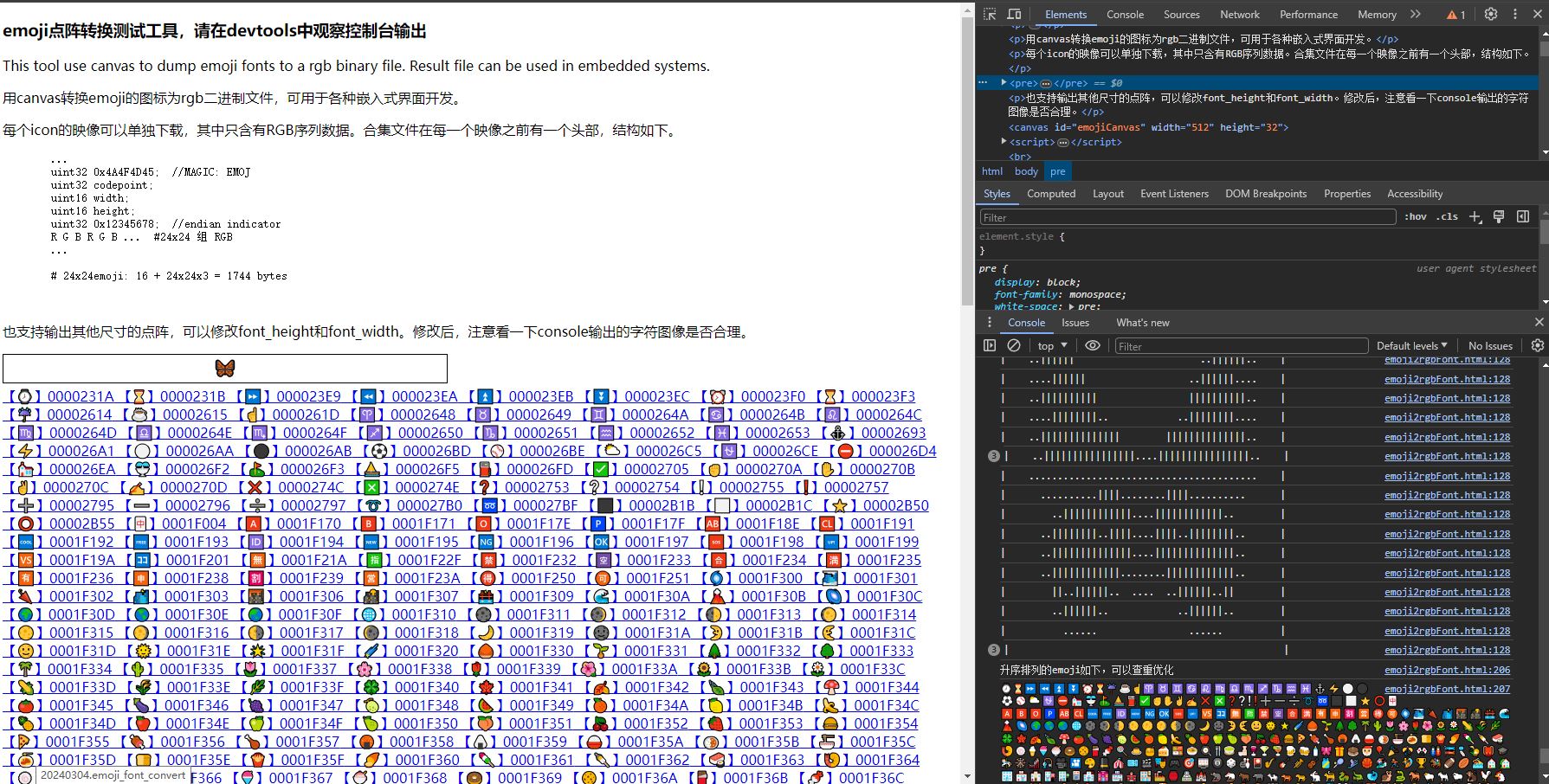Open DevTools customize three-dot menu
This screenshot has height=784, width=1549.
click(1515, 14)
